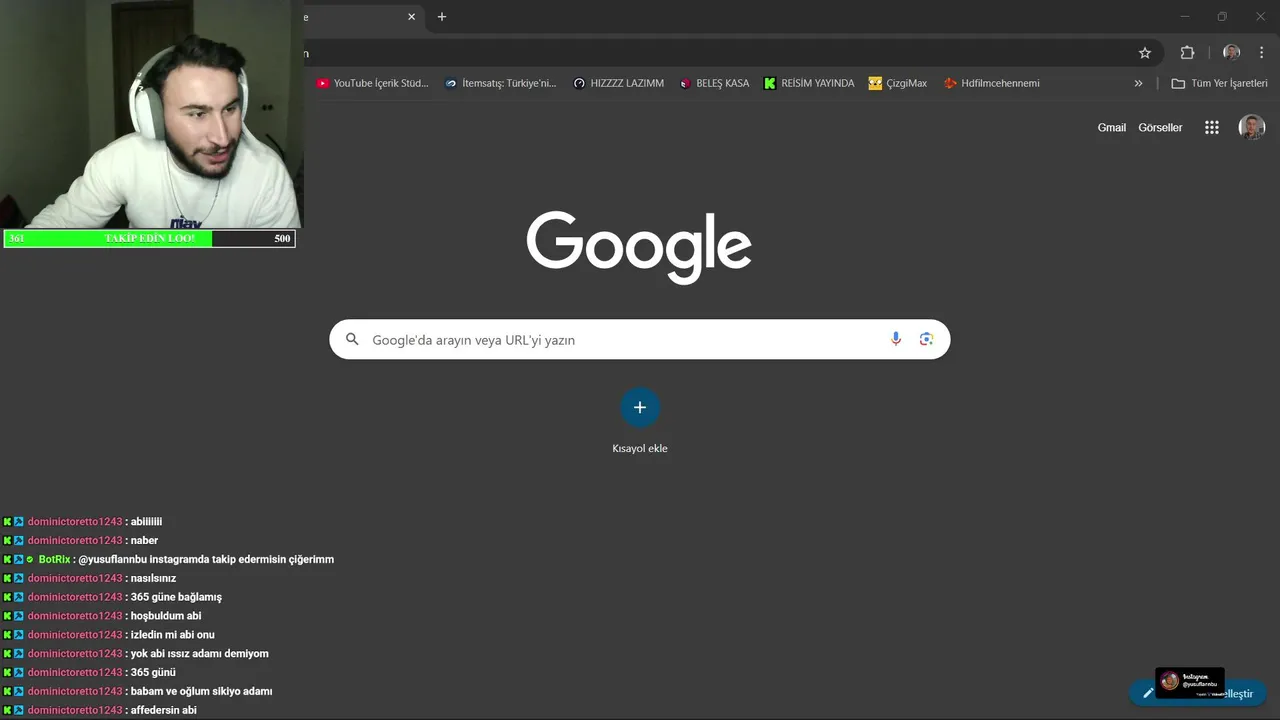
Task: Expand hidden bookmarks chevron
Action: click(1138, 83)
